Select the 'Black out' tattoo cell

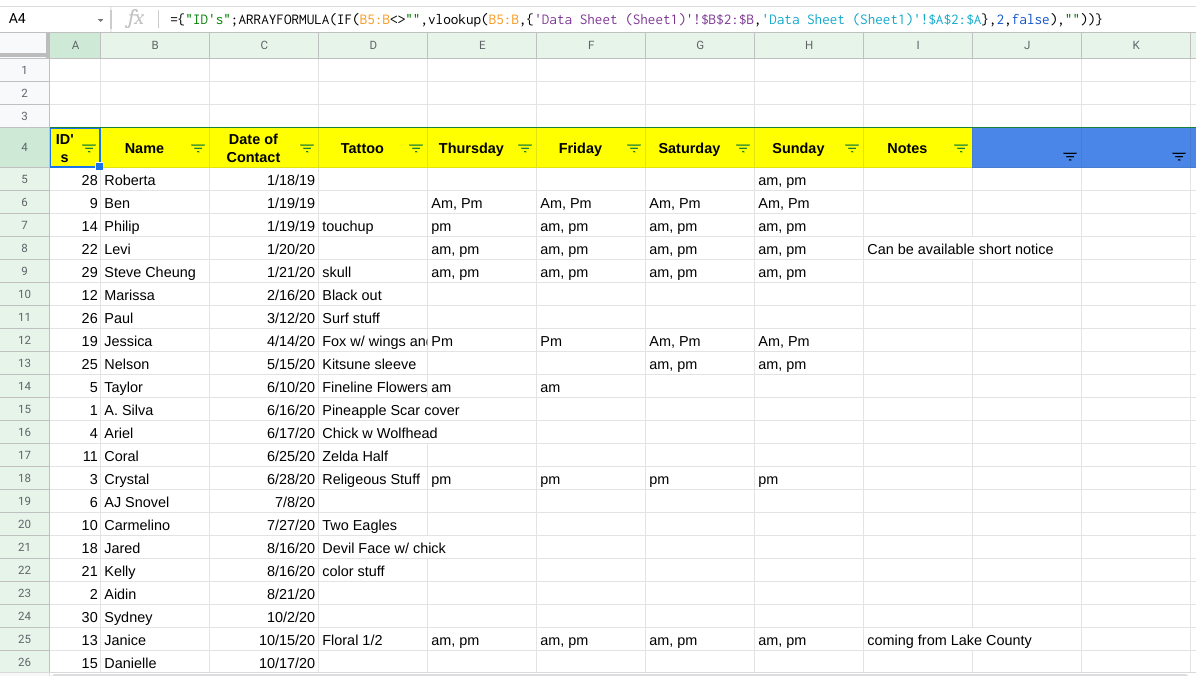373,295
